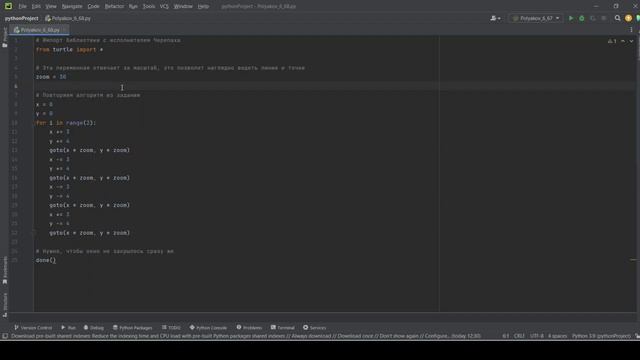This screenshot has width=640, height=360.
Task: Open the Terminal tool window
Action: click(282, 328)
